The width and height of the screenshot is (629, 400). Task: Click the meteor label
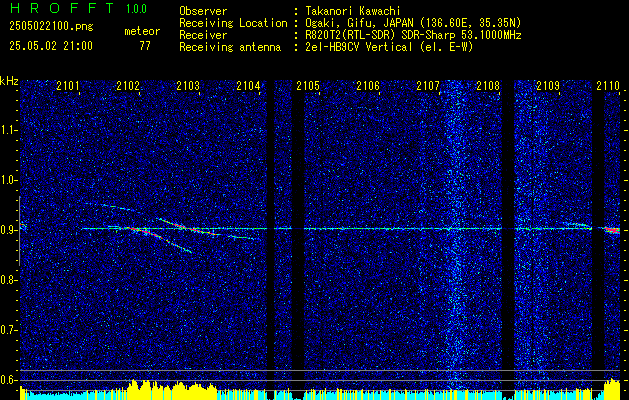(142, 31)
